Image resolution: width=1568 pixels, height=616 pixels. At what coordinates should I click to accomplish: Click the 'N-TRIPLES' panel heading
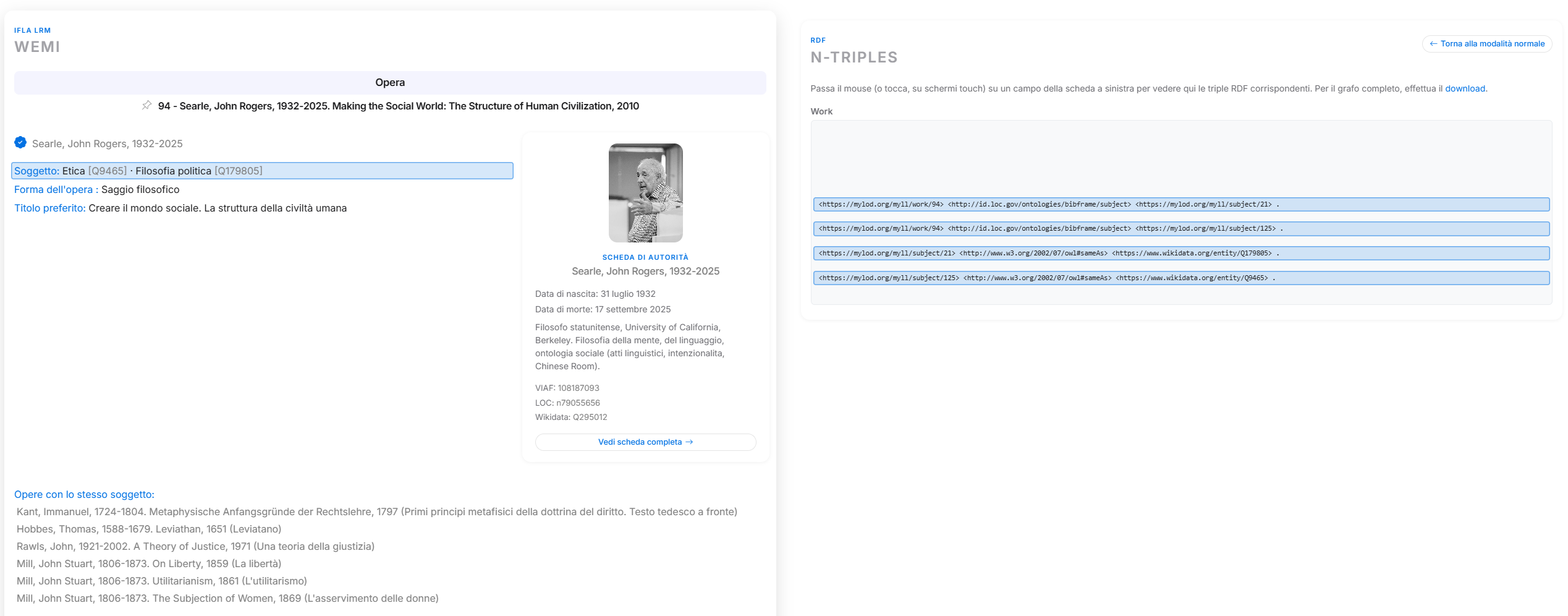pyautogui.click(x=854, y=58)
